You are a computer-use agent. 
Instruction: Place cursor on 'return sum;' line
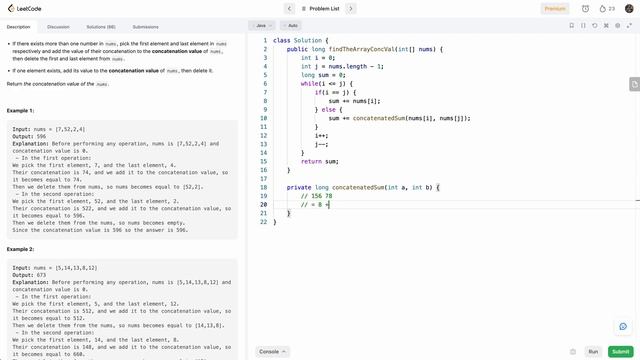click(320, 161)
